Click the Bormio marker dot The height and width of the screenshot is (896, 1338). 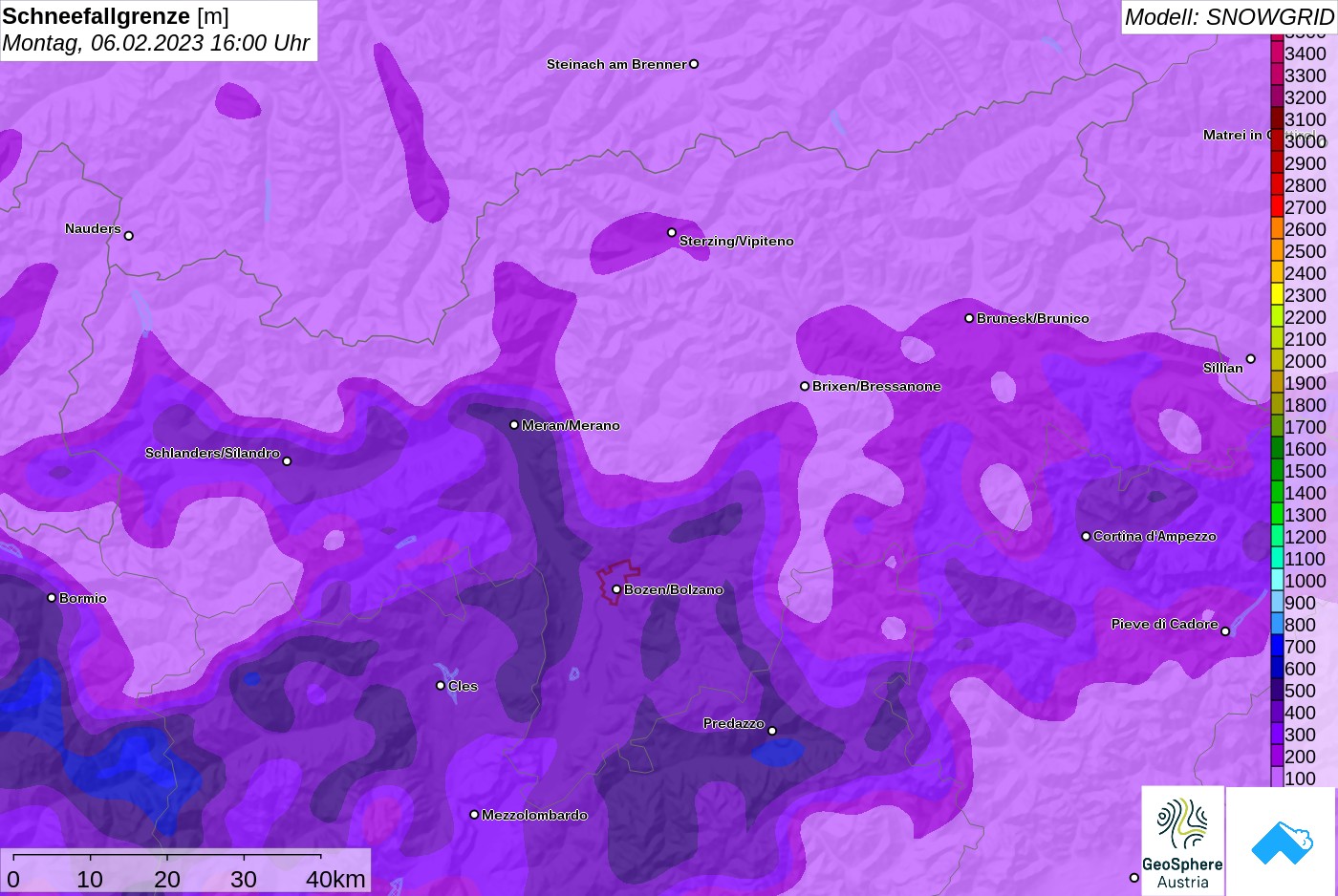(x=52, y=598)
